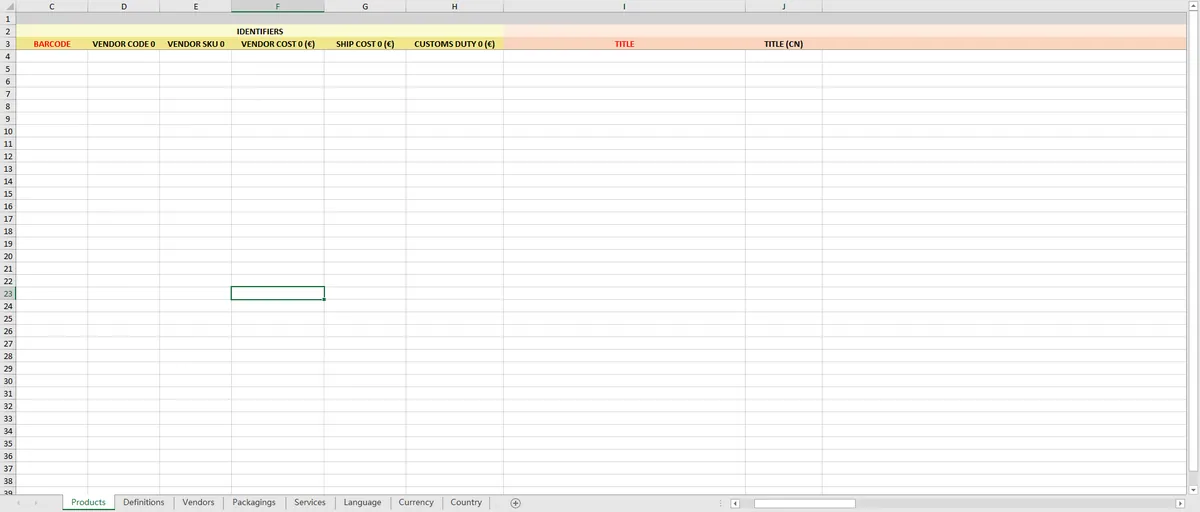Select the red TITLE header cell
The height and width of the screenshot is (512, 1200).
[624, 44]
